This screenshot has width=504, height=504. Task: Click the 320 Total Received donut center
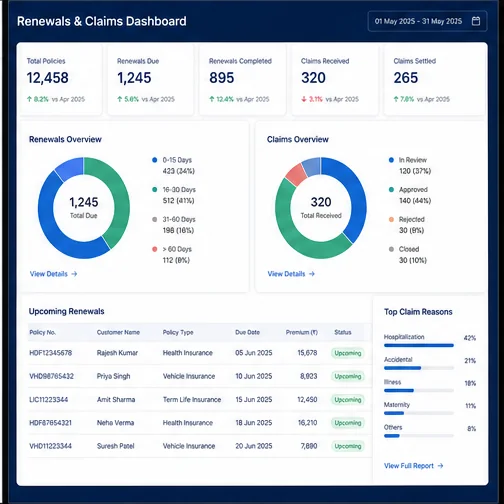[x=321, y=207]
